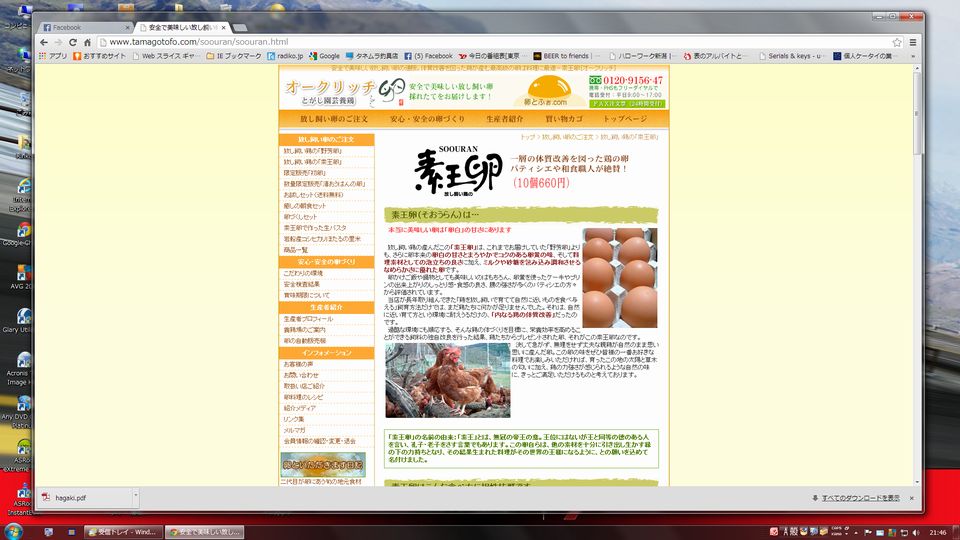
Task: Open the おすすめサイト bookmark
Action: pyautogui.click(x=99, y=56)
